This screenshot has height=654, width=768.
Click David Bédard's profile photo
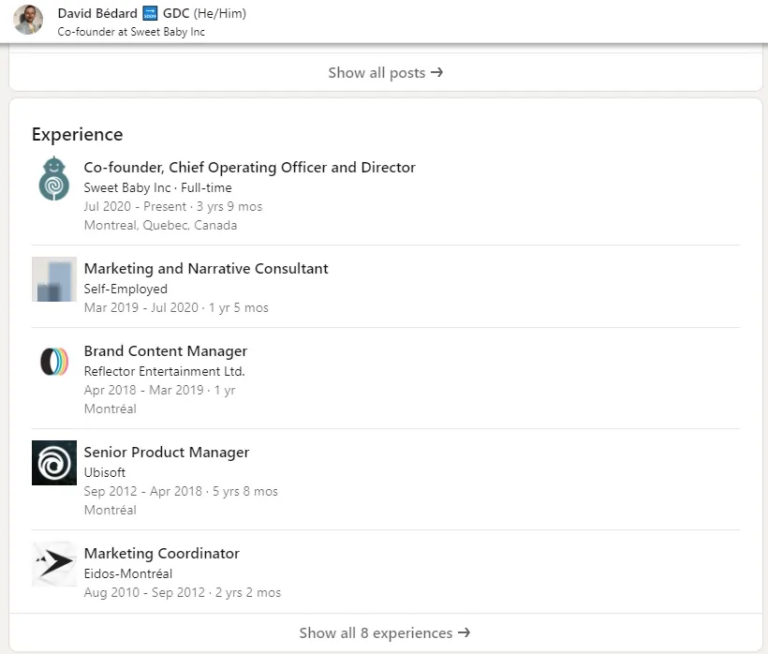pyautogui.click(x=28, y=20)
